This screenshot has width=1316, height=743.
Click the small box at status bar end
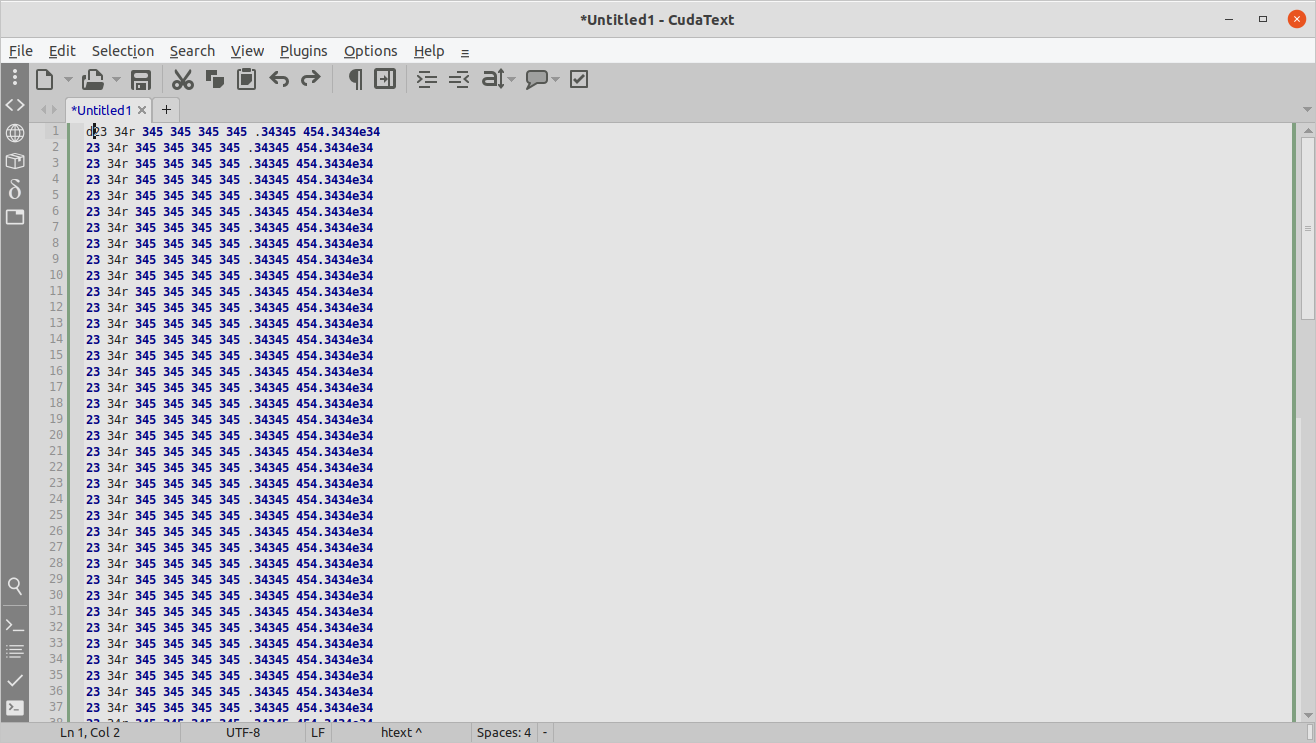click(x=1310, y=732)
